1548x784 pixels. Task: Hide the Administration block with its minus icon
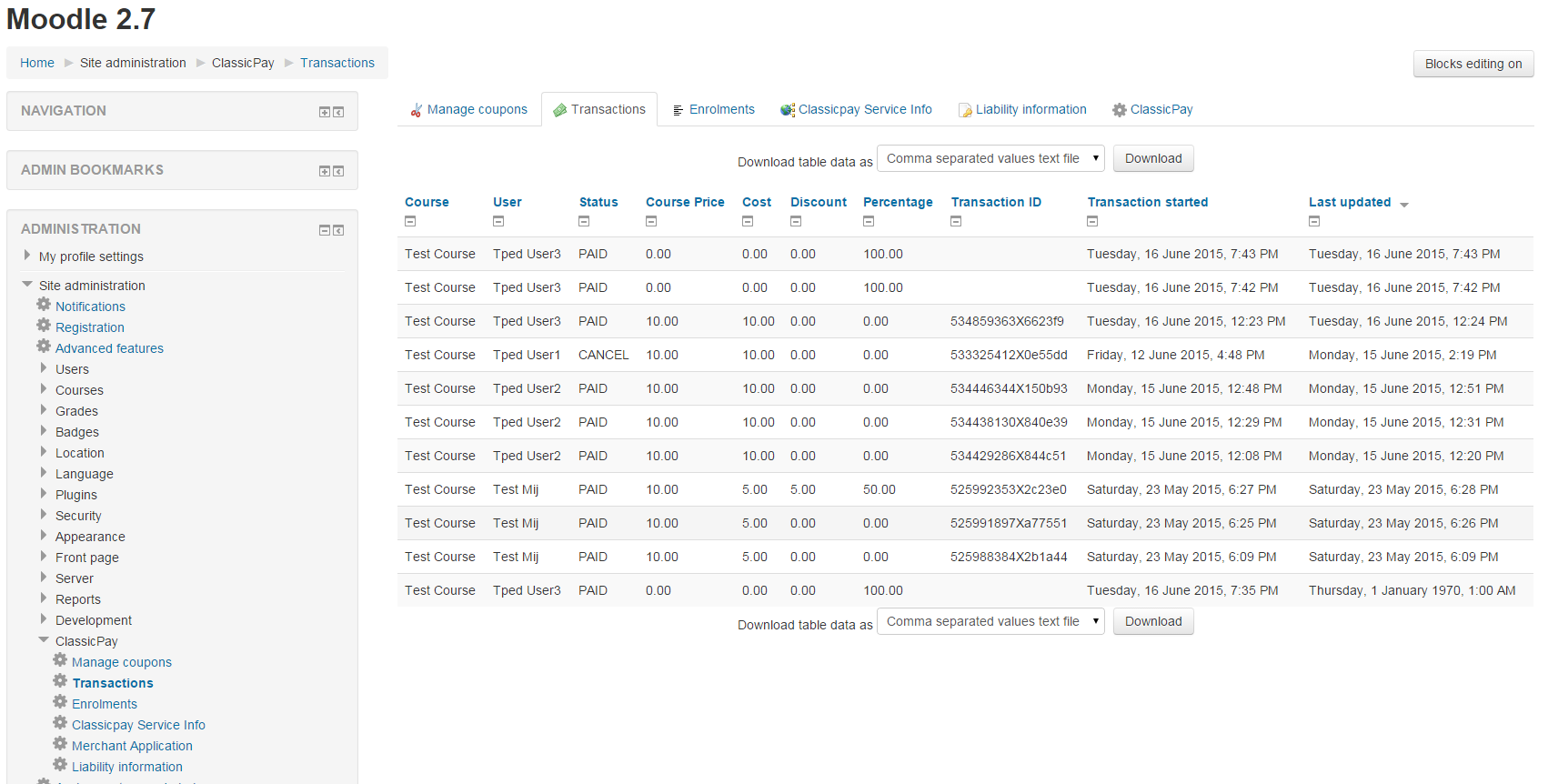click(324, 230)
